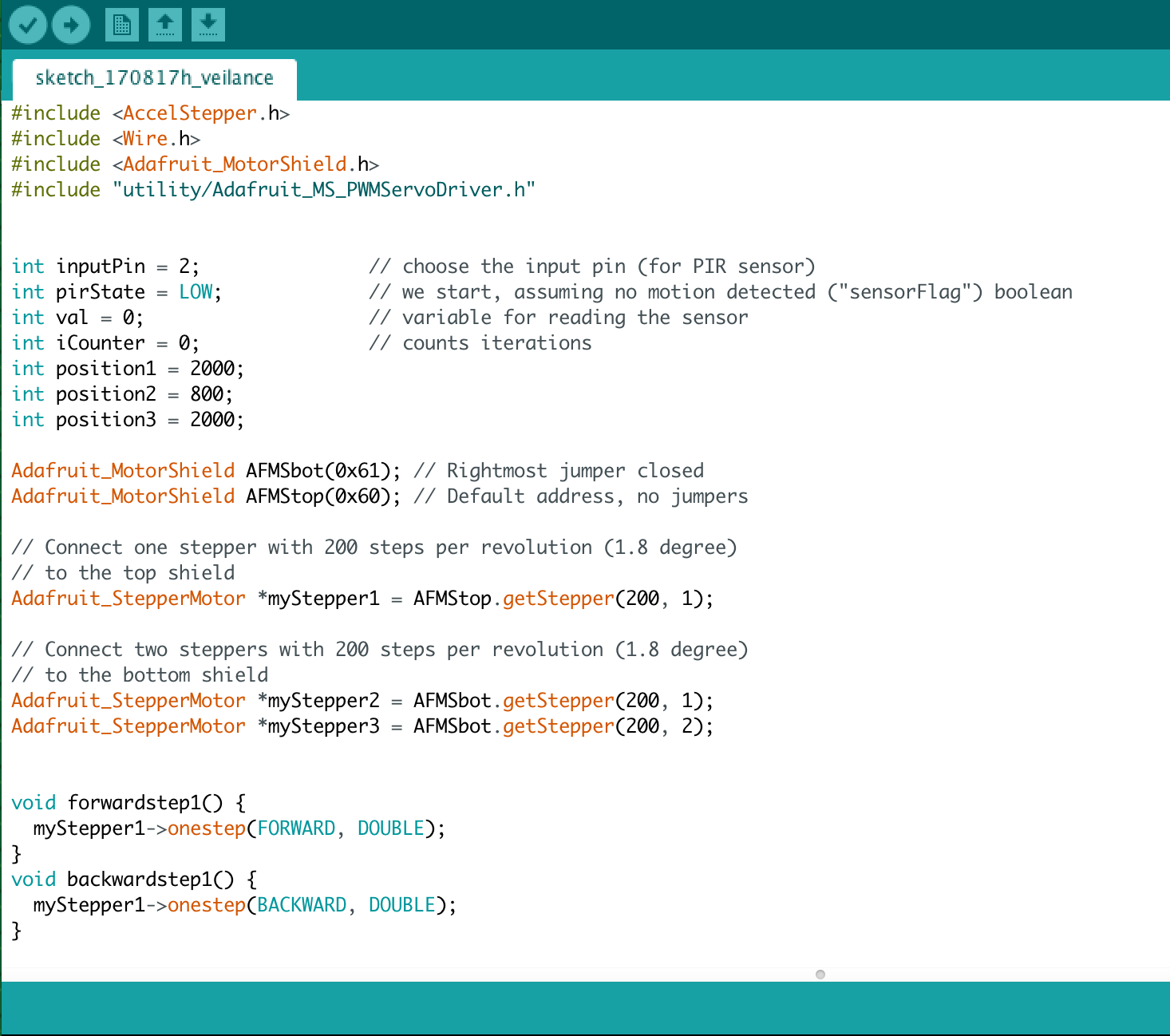Click on '#include <Adafruit_MotorShield.h>' line
1170x1036 pixels.
(x=195, y=164)
